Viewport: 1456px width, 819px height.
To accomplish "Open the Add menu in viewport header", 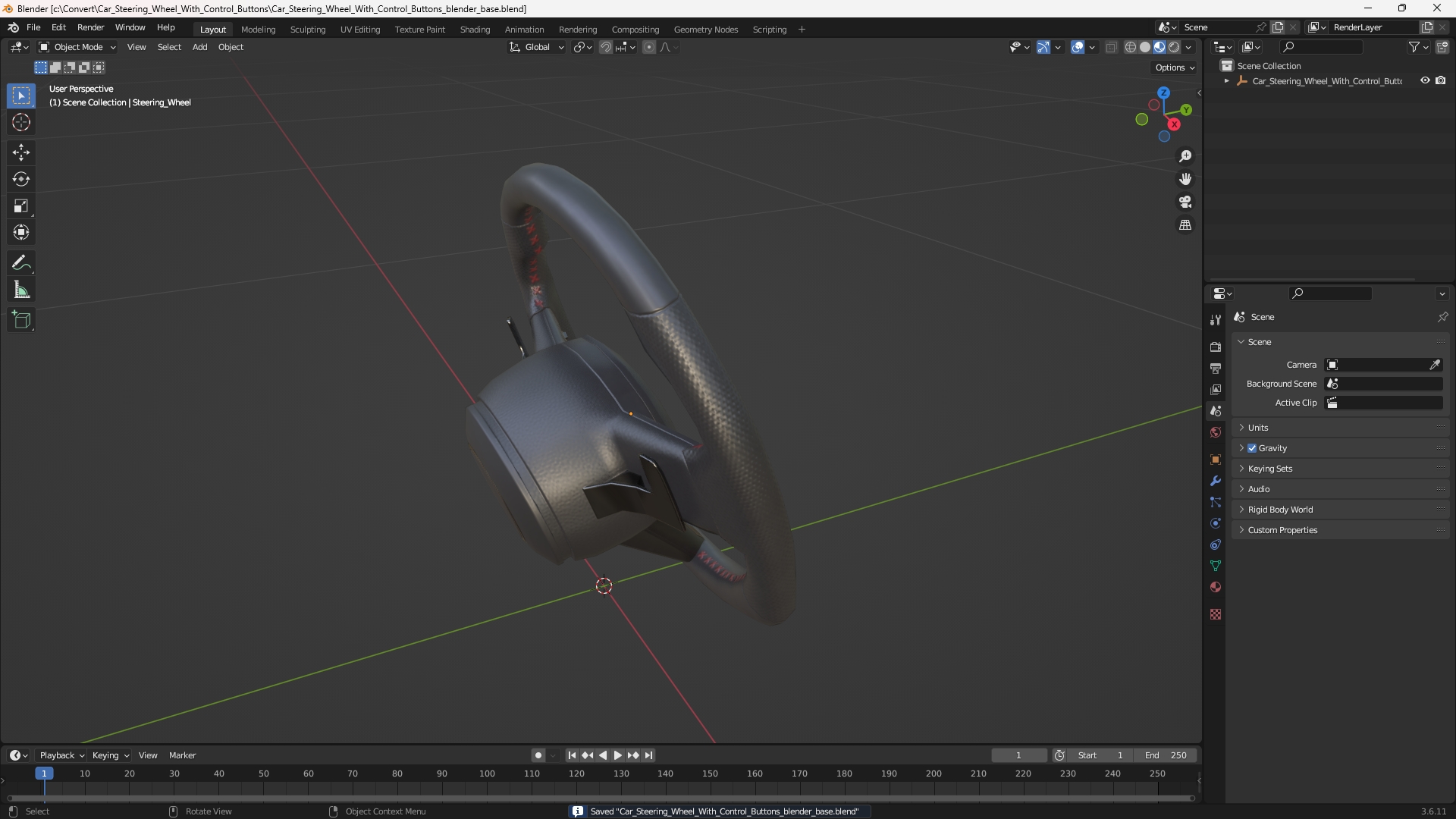I will [x=199, y=47].
